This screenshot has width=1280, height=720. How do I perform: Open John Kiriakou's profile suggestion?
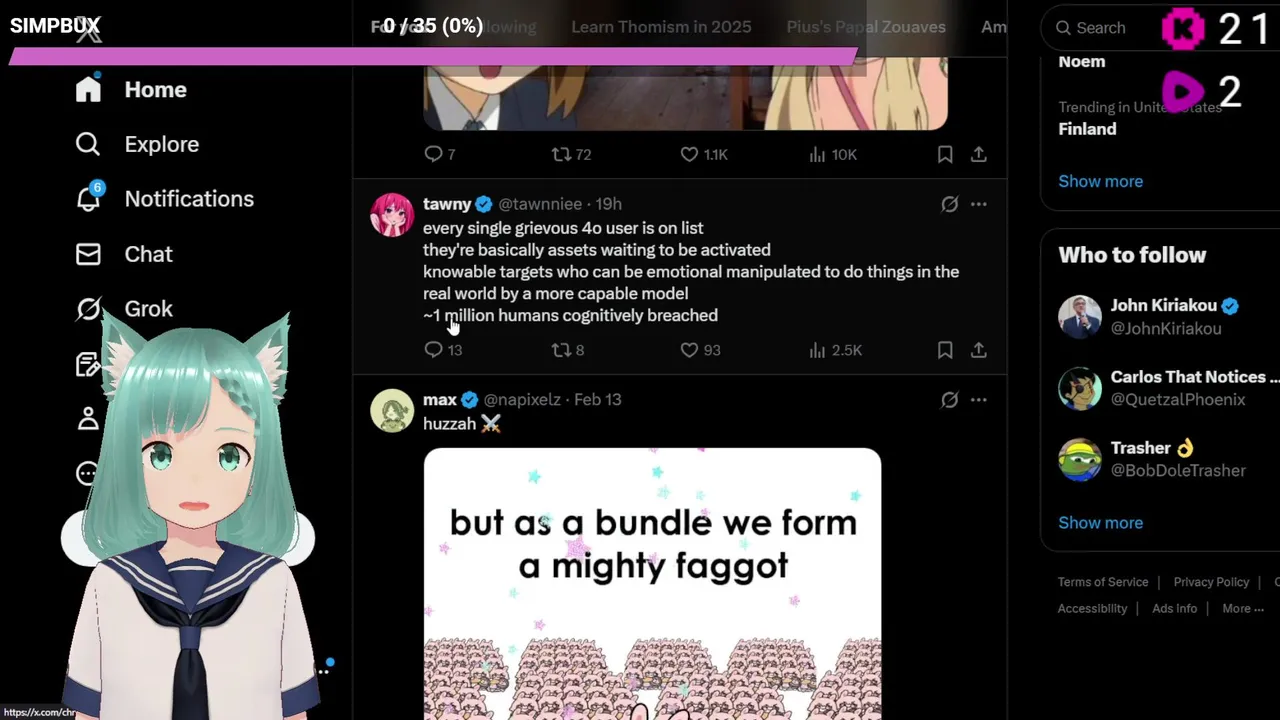1165,317
